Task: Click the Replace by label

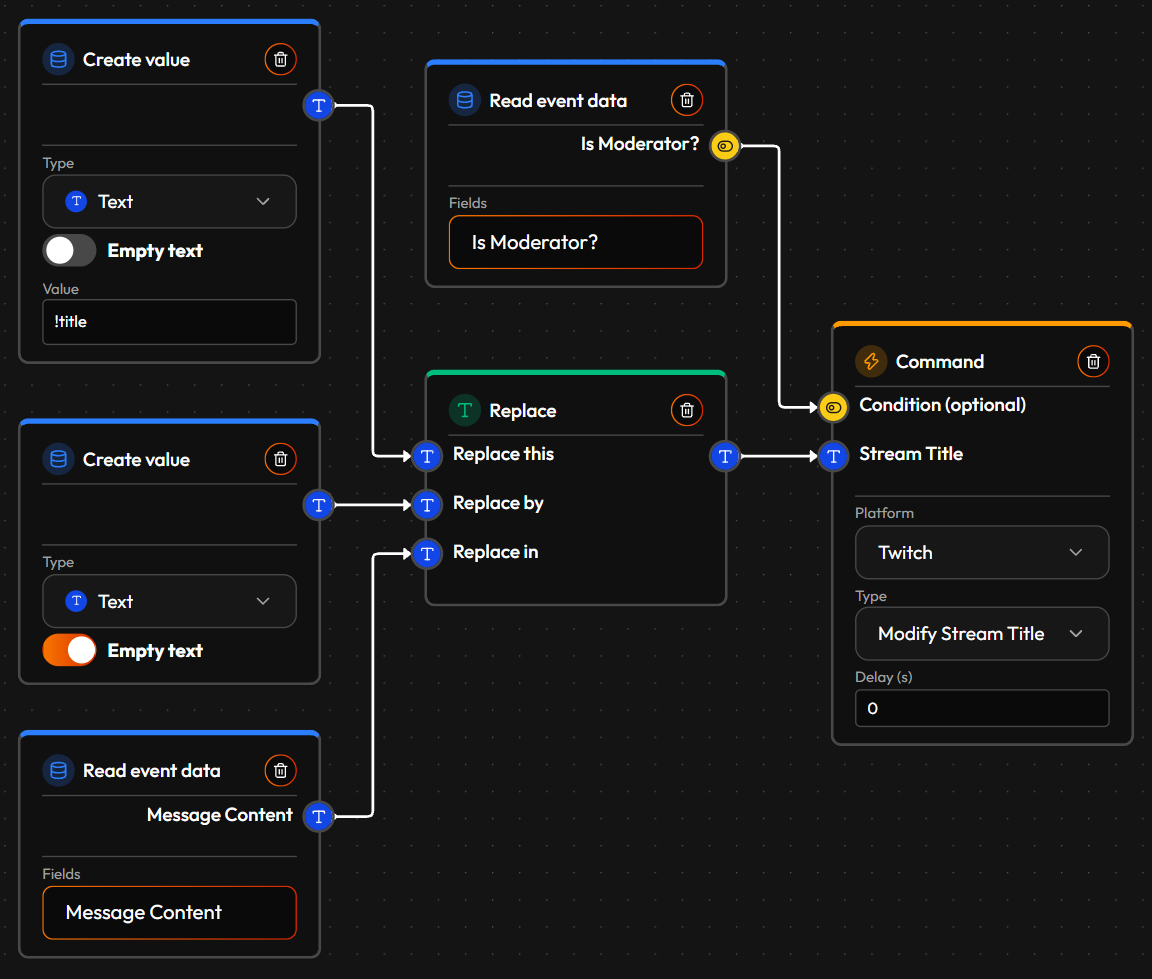Action: pos(498,503)
